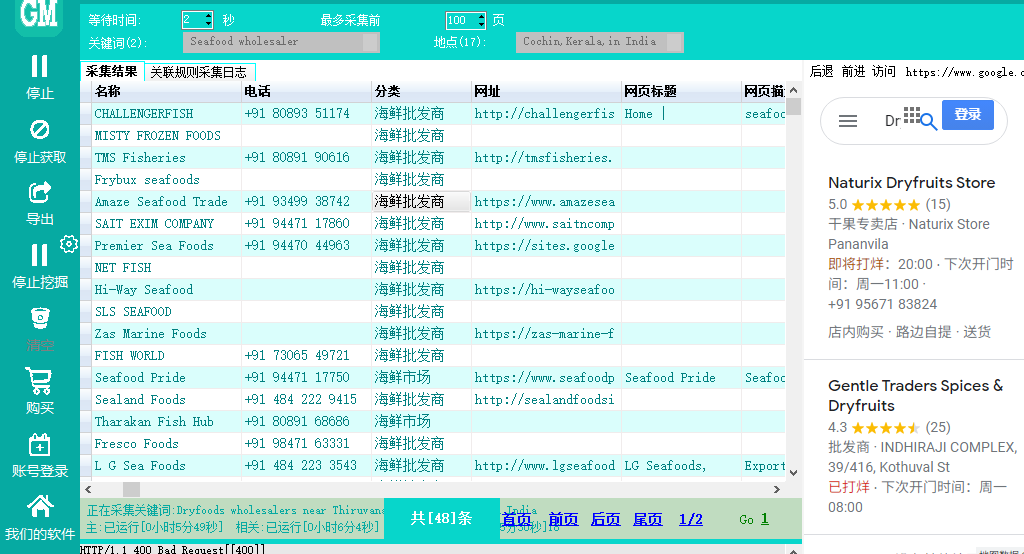This screenshot has height=554, width=1024.
Task: Click the 停止获取 prohibit icon
Action: 40,130
